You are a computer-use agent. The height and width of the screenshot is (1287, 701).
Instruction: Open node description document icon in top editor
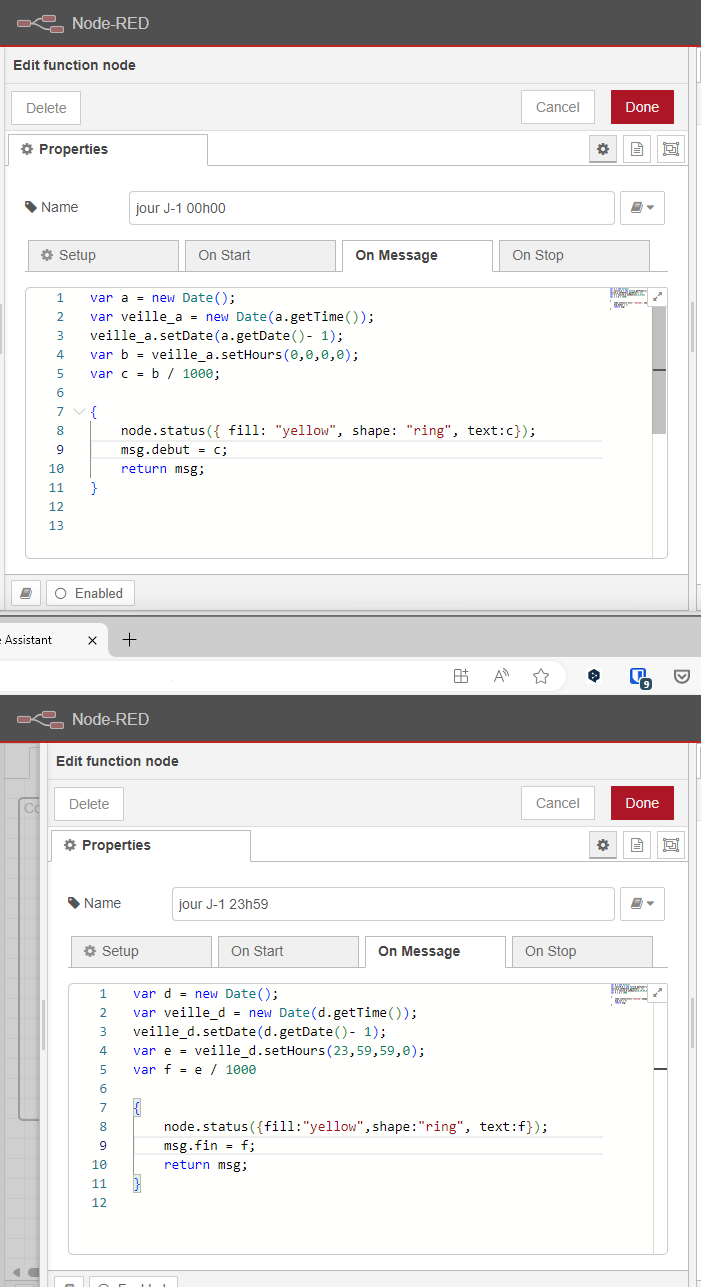click(x=636, y=149)
